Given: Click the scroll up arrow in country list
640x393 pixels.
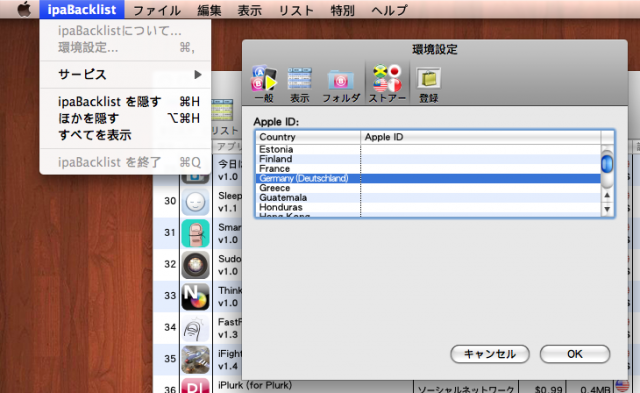Looking at the screenshot, I should (607, 195).
